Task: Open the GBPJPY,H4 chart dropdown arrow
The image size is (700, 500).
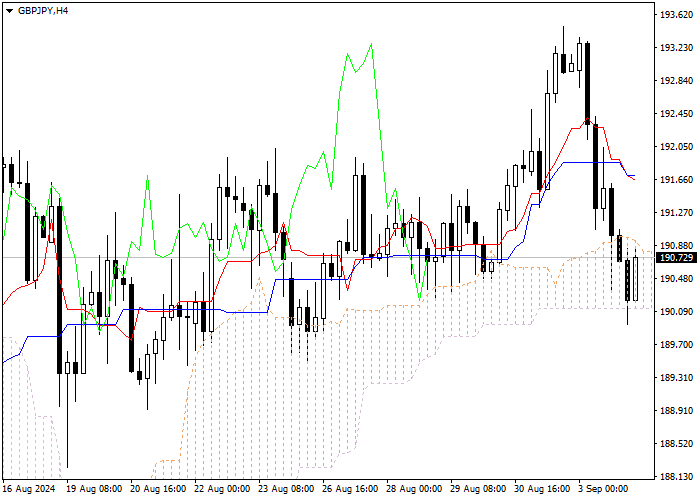Action: [x=9, y=11]
